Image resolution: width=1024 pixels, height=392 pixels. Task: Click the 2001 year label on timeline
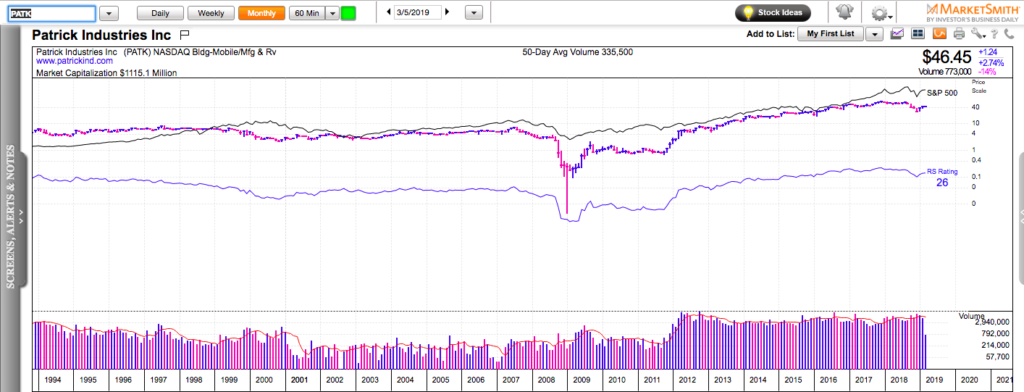pos(301,380)
